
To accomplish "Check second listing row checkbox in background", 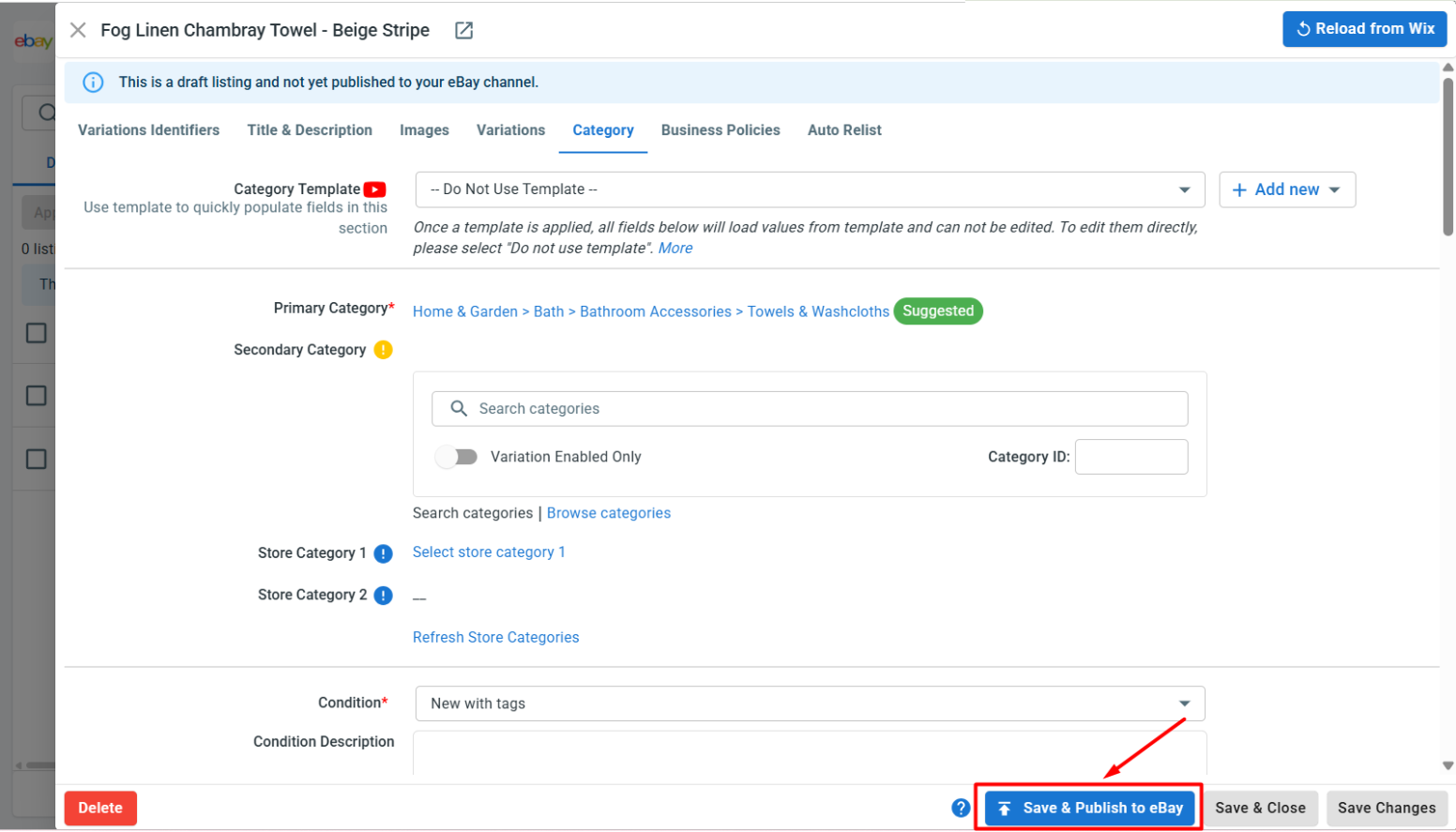I will point(37,396).
